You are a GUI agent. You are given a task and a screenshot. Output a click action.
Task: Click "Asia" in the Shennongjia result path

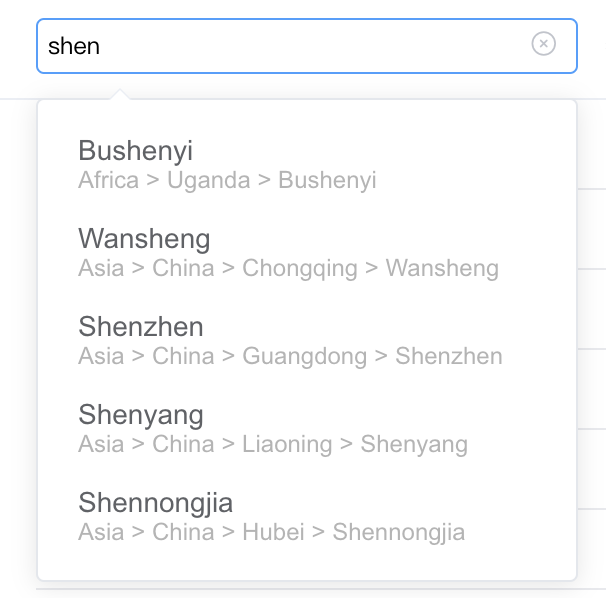coord(101,533)
